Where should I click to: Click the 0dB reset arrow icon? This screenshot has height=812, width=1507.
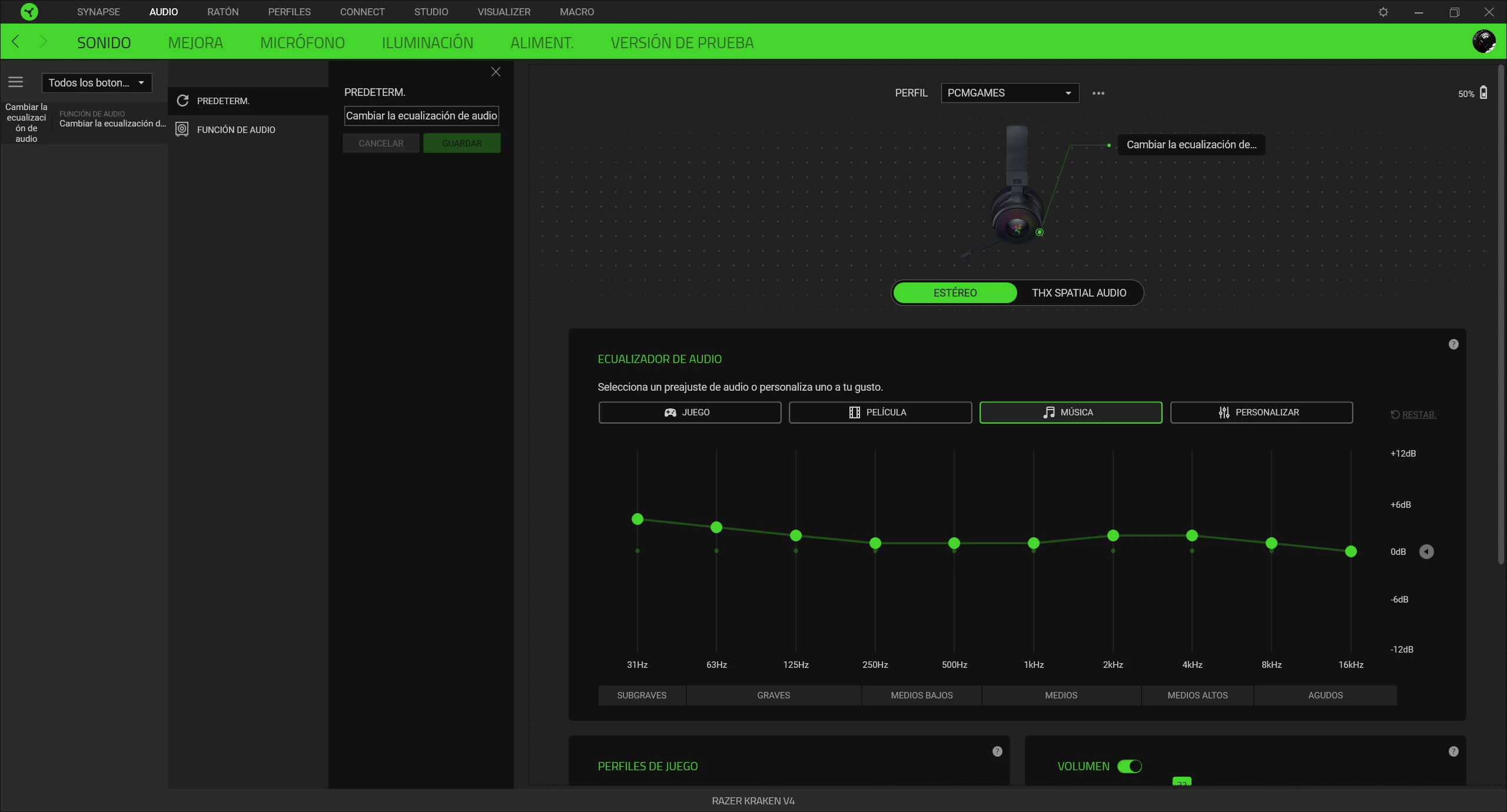[1426, 551]
